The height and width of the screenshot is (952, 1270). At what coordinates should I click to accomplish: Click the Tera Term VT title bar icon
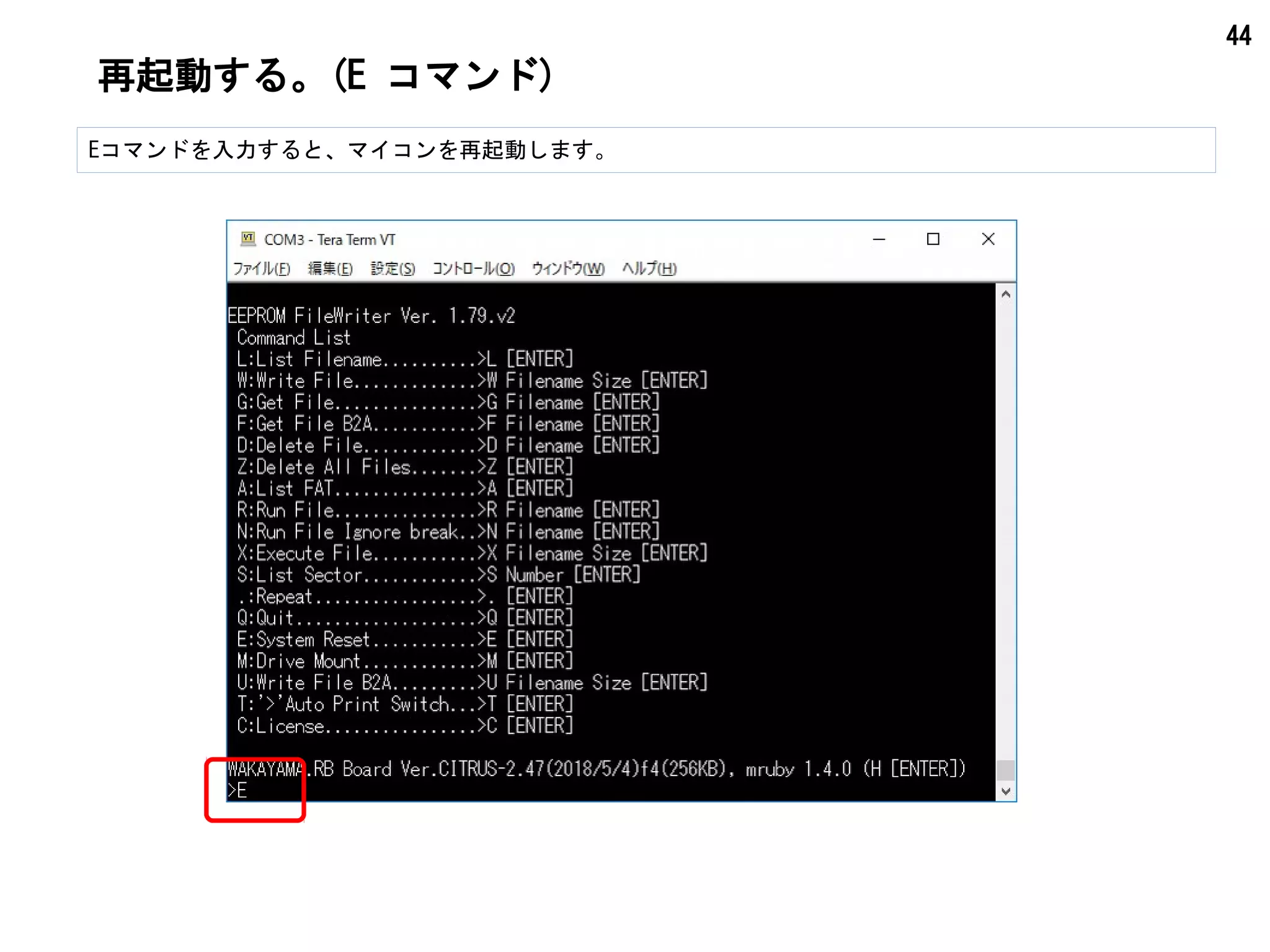click(x=248, y=239)
